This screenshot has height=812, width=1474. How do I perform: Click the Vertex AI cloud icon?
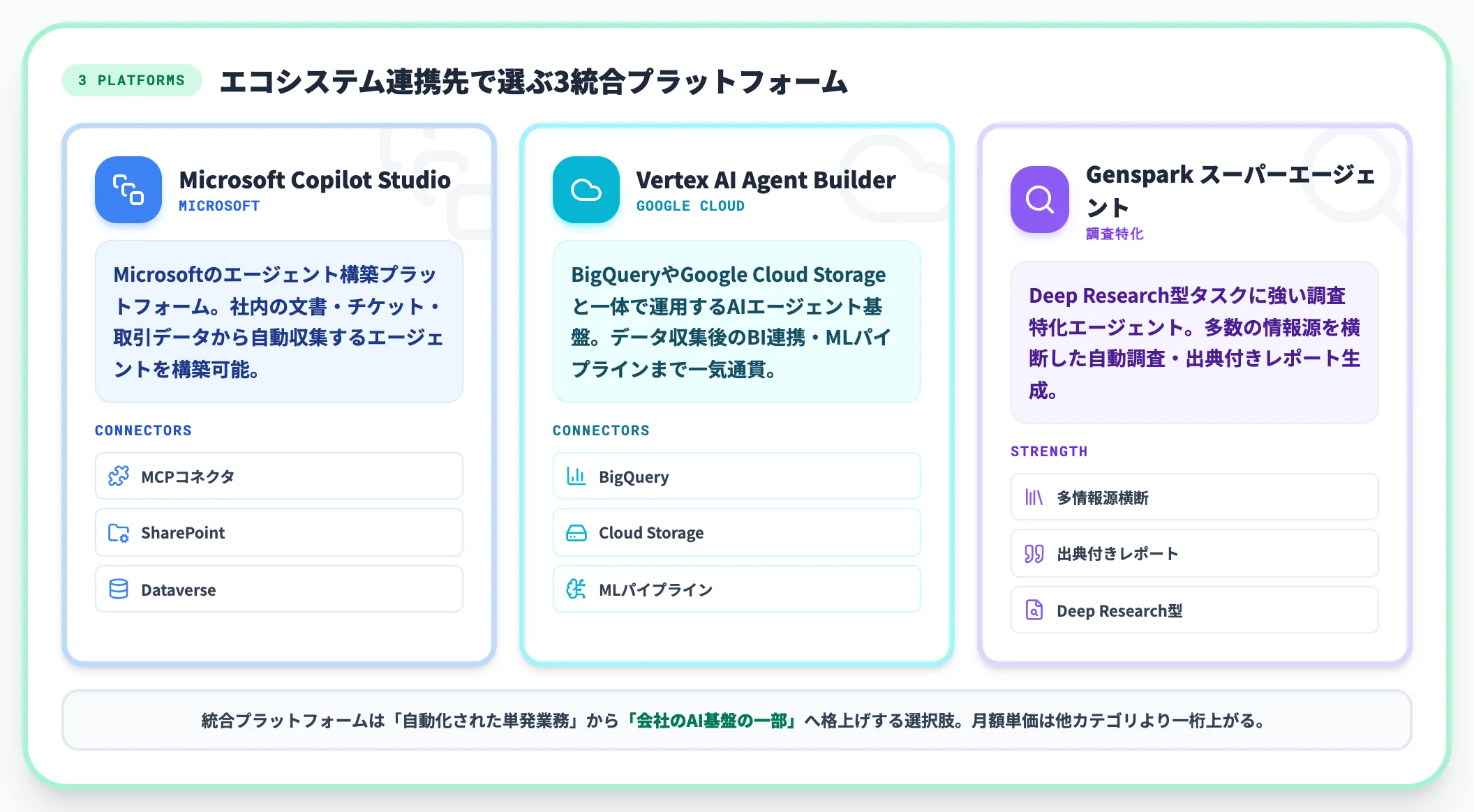(x=586, y=190)
